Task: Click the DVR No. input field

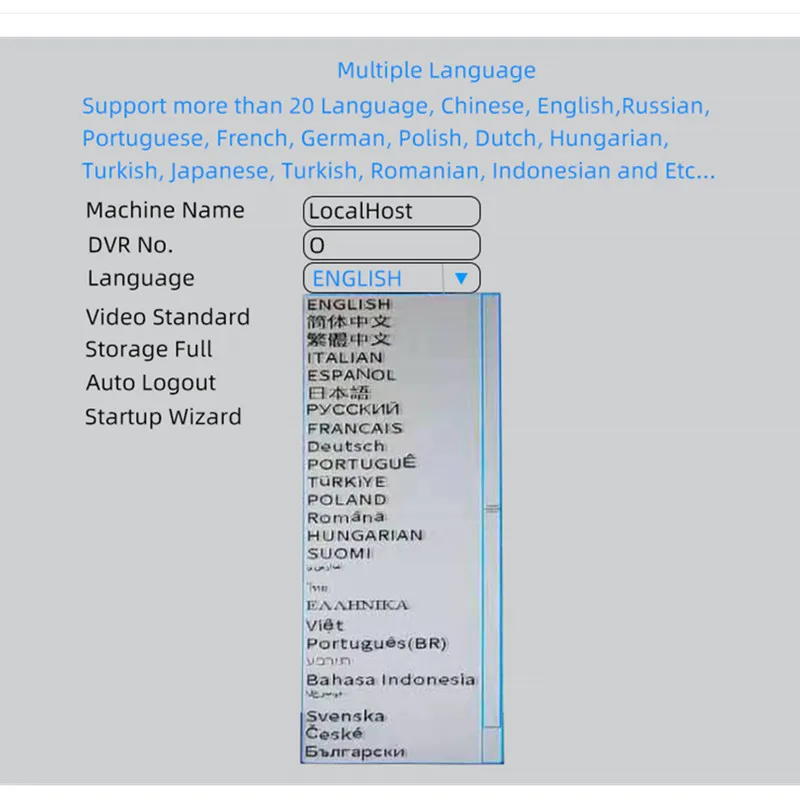Action: pyautogui.click(x=391, y=245)
